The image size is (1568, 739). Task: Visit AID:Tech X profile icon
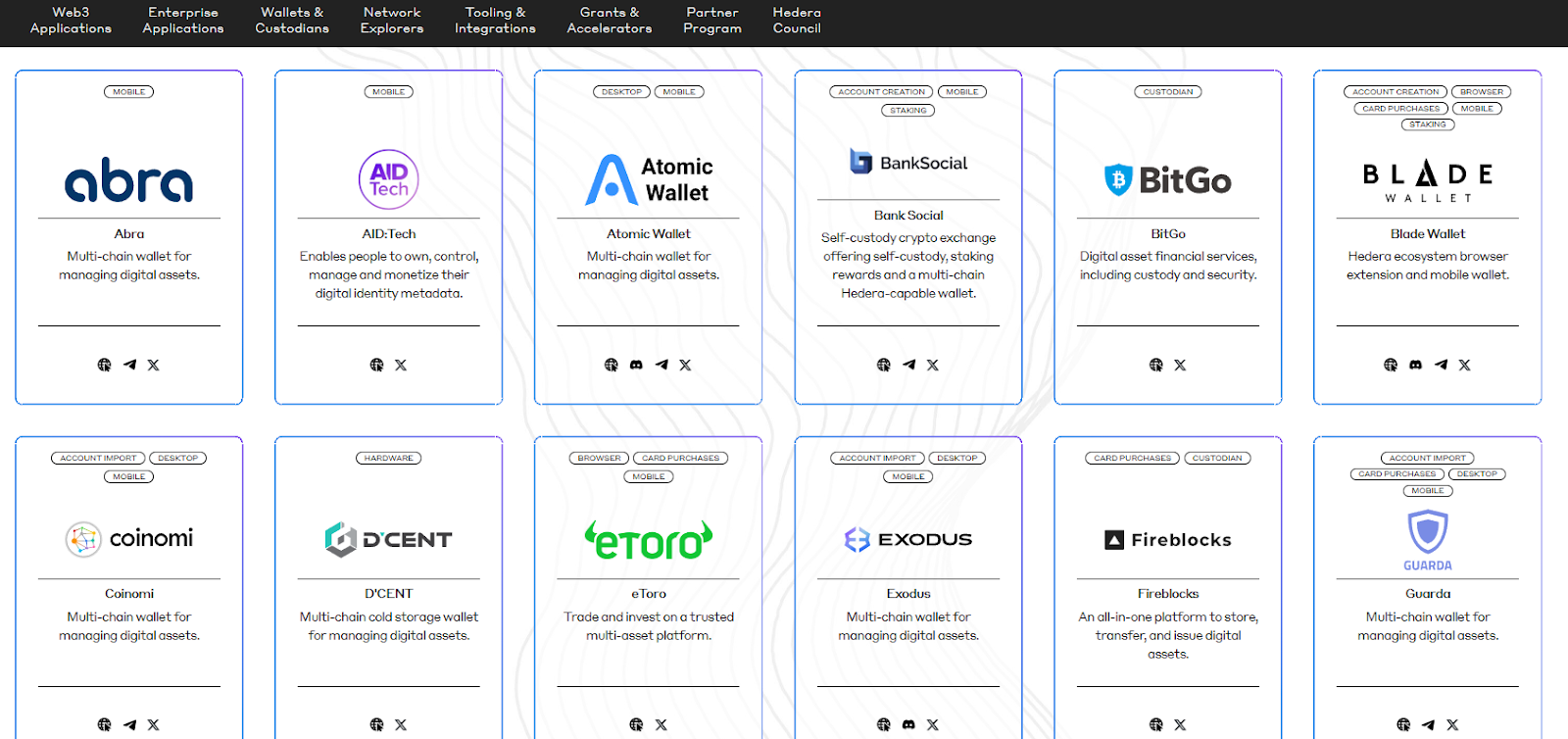click(x=401, y=365)
